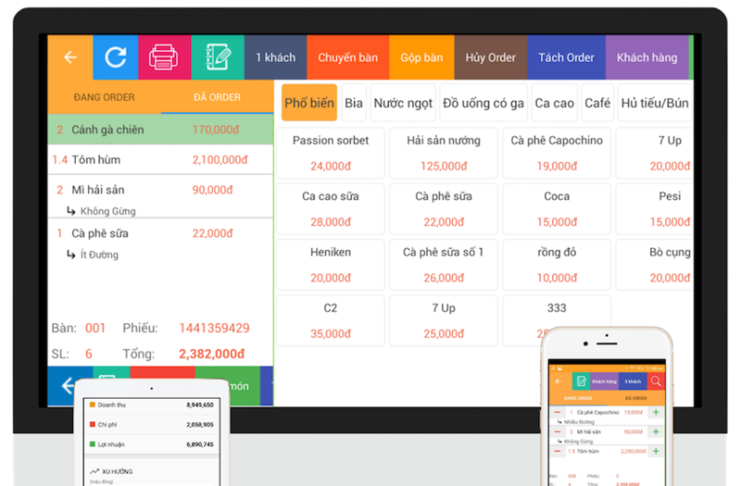Image resolution: width=741 pixels, height=486 pixels.
Task: Tap the orange back arrow in top toolbar
Action: tap(70, 57)
